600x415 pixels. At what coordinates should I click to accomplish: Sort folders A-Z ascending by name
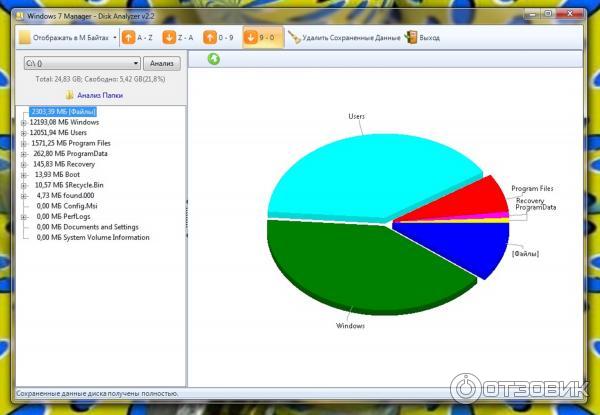138,37
